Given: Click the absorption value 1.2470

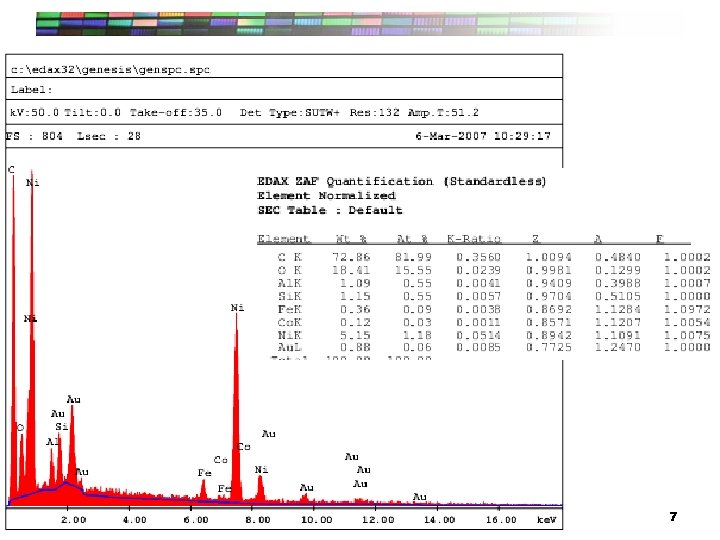Looking at the screenshot, I should coord(618,348).
